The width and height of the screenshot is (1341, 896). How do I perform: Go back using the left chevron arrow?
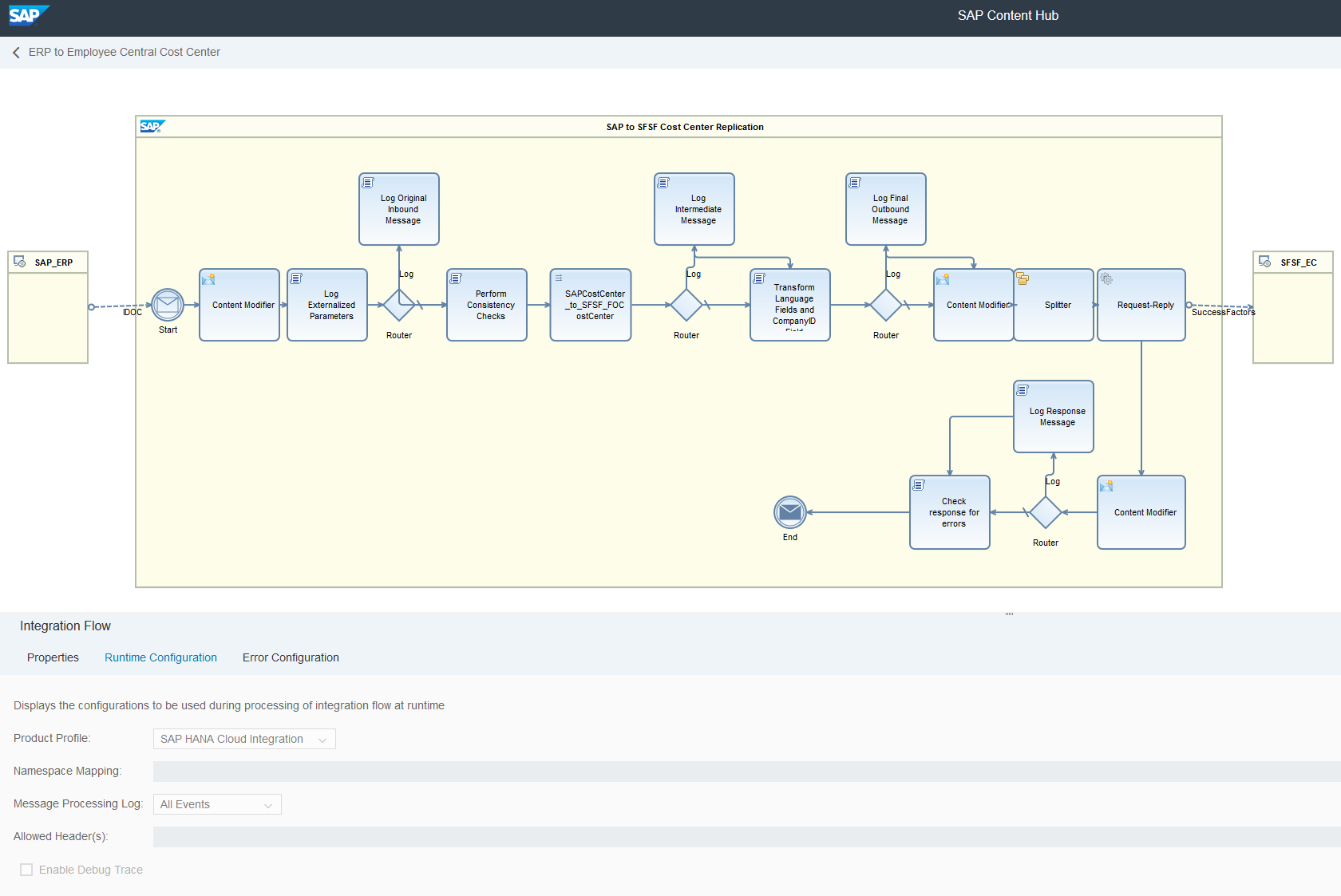point(16,53)
